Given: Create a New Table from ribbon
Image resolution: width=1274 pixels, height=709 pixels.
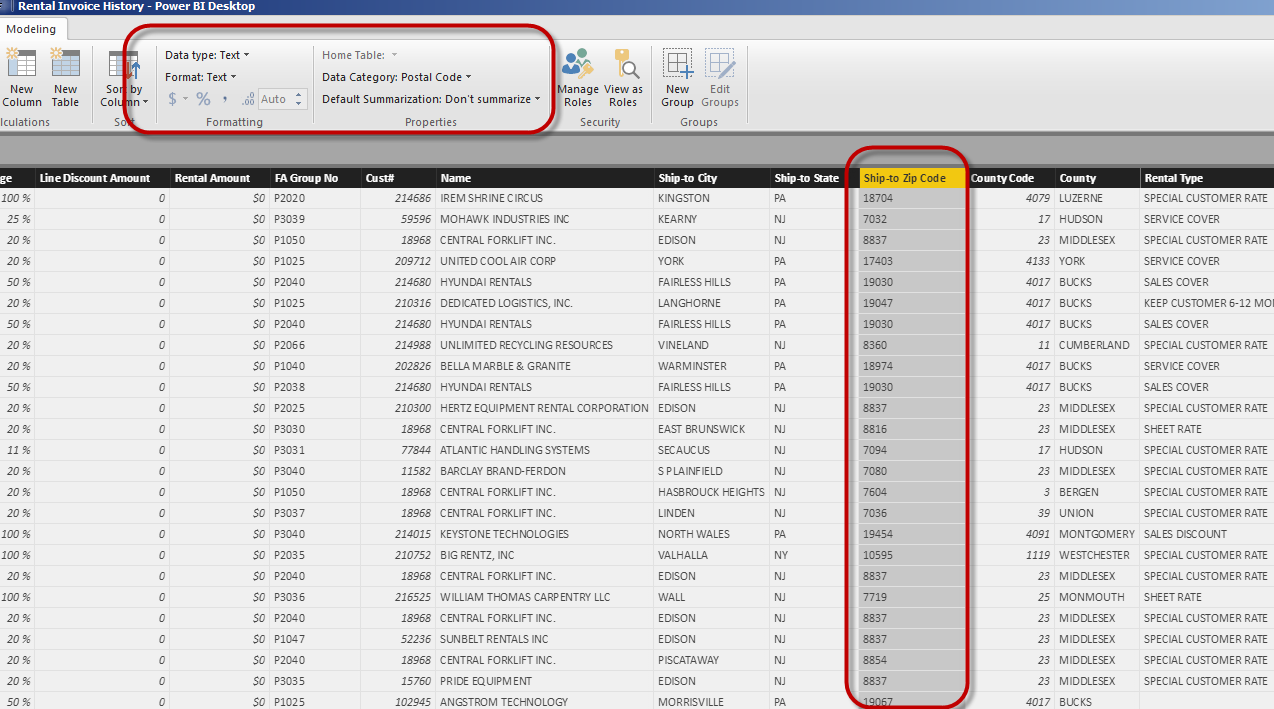Looking at the screenshot, I should tap(65, 78).
